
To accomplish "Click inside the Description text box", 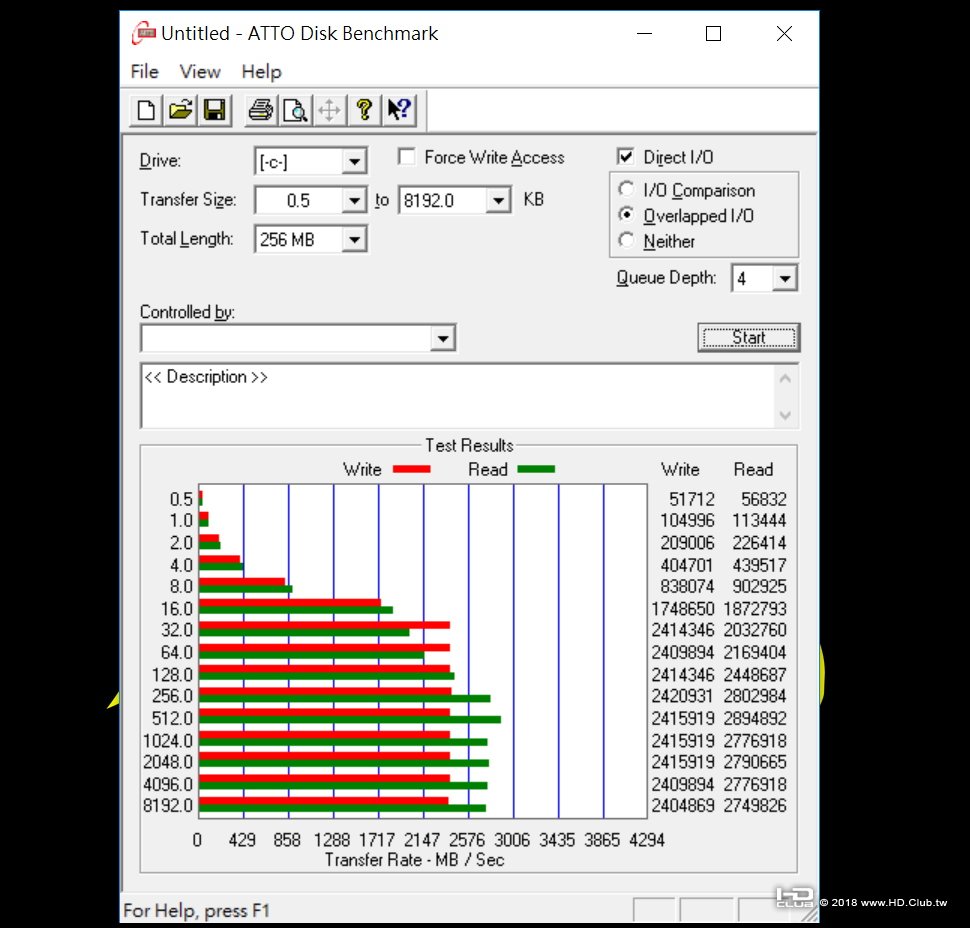I will [458, 397].
